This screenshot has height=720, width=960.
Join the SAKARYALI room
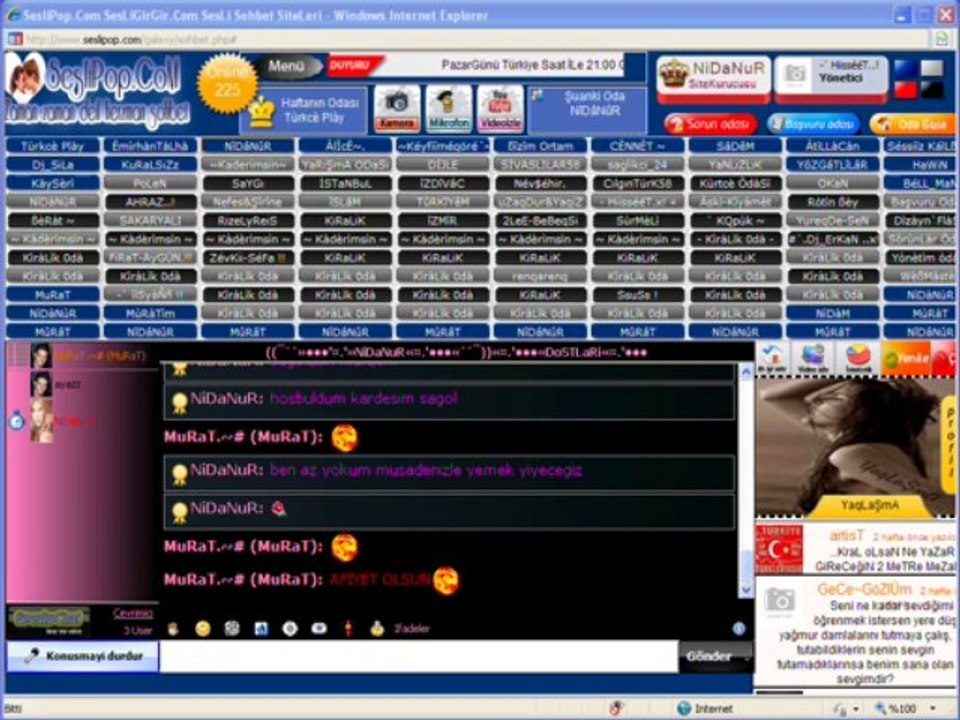point(150,220)
